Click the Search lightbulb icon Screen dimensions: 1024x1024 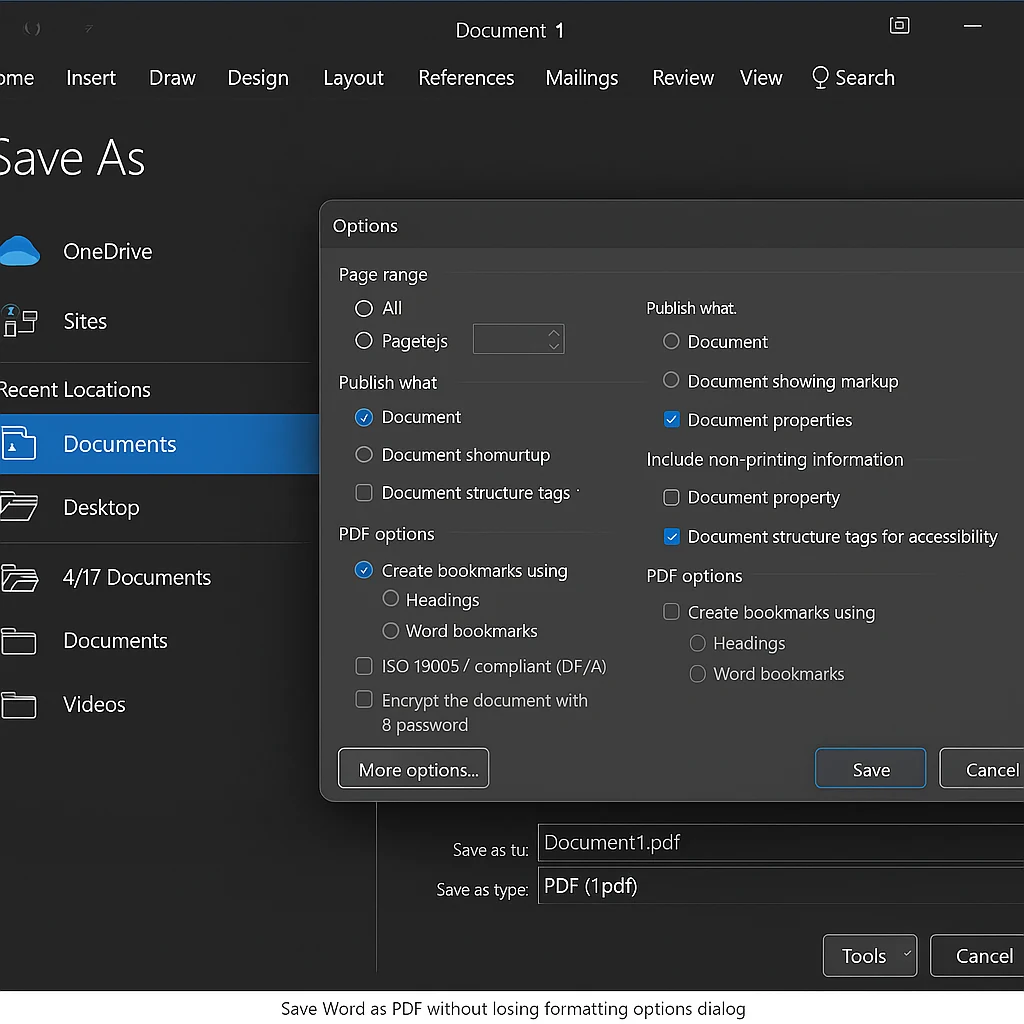pyautogui.click(x=820, y=78)
